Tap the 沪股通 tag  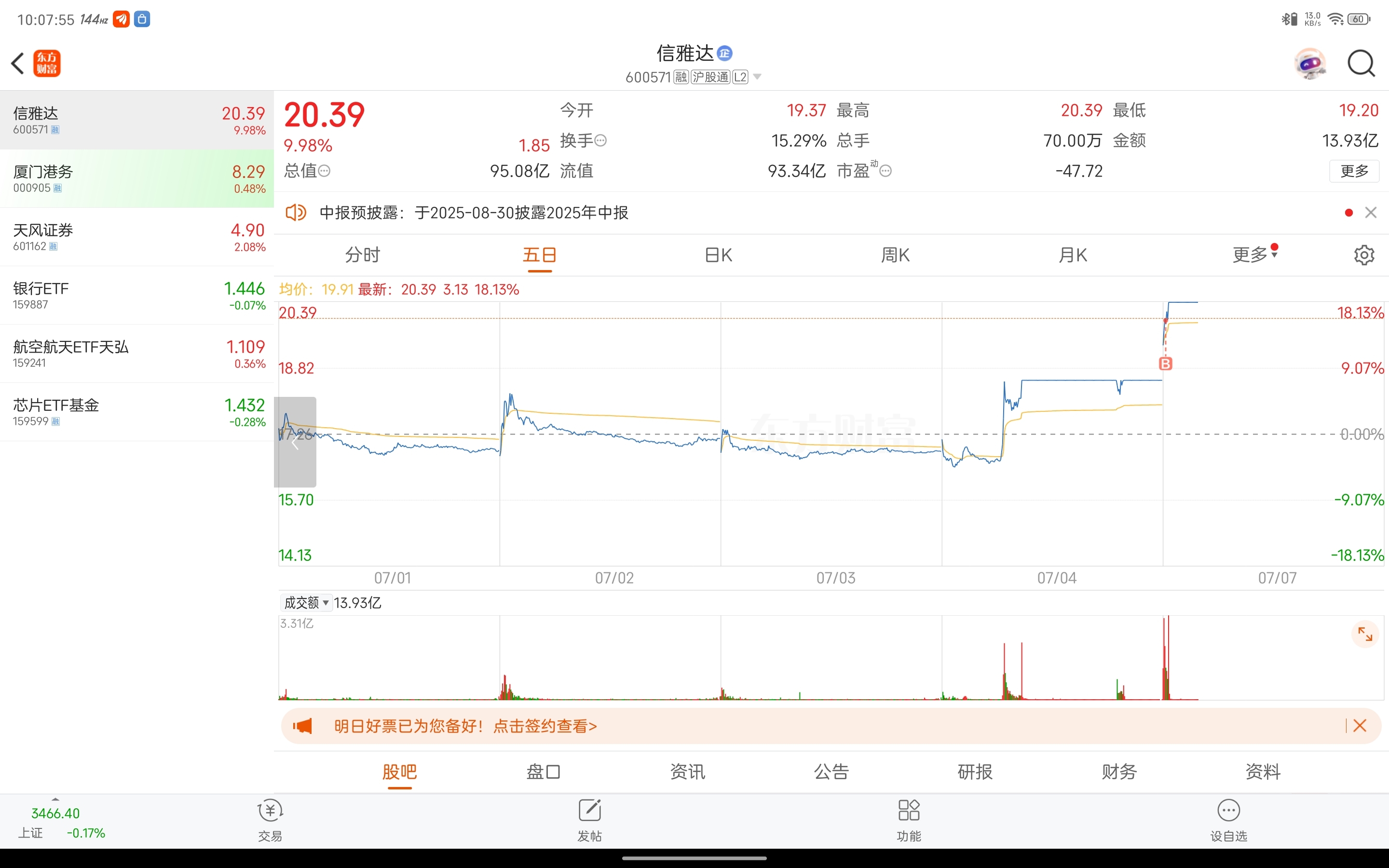710,77
